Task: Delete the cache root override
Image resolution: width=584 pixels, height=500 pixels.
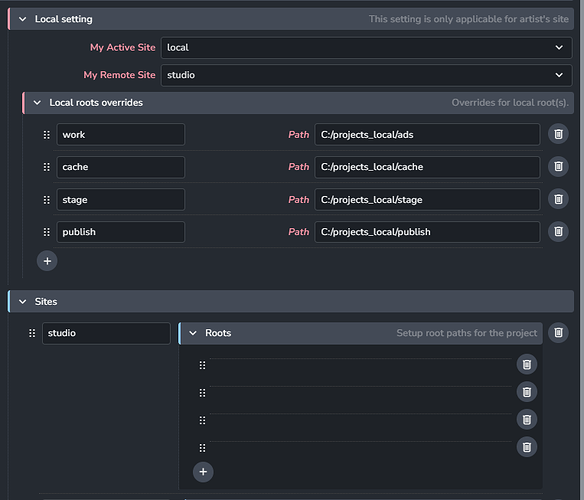Action: 558,167
